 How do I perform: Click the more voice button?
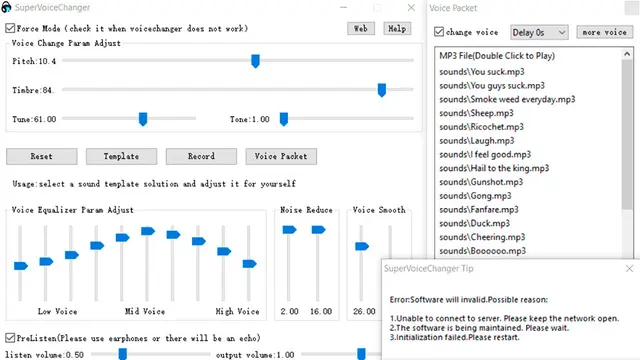[x=604, y=32]
